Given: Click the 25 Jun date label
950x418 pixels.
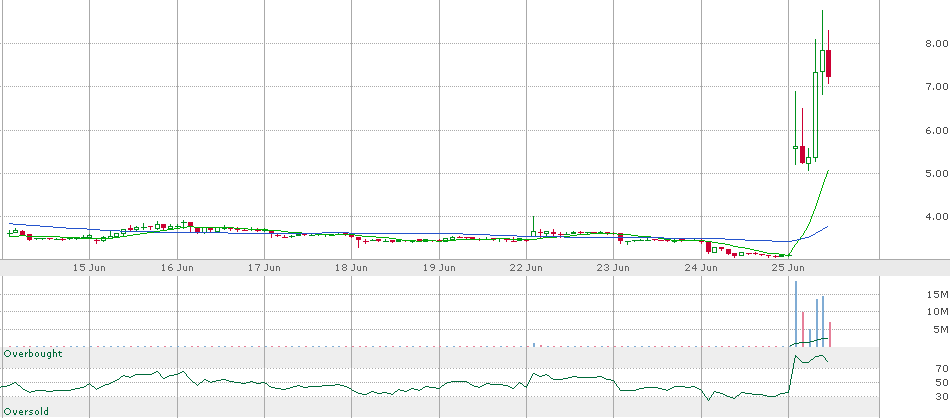Looking at the screenshot, I should [788, 268].
